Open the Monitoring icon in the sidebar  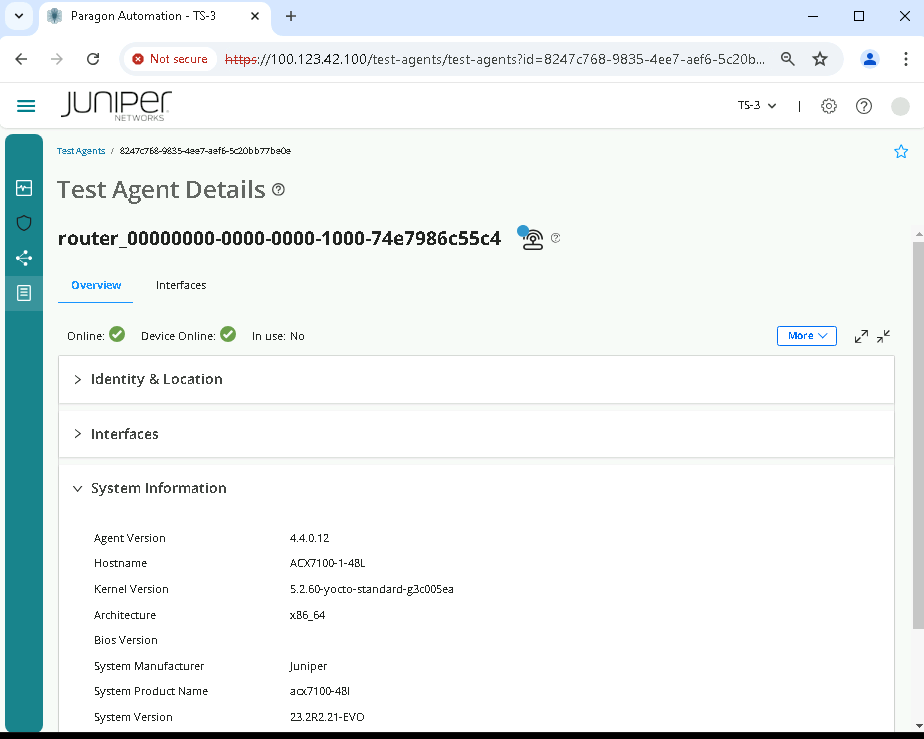tap(23, 186)
